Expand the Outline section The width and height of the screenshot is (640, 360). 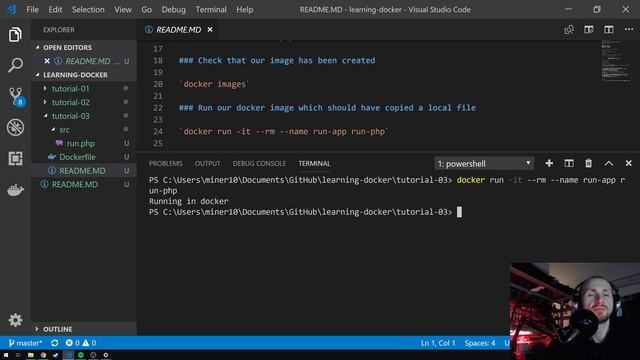pos(84,329)
